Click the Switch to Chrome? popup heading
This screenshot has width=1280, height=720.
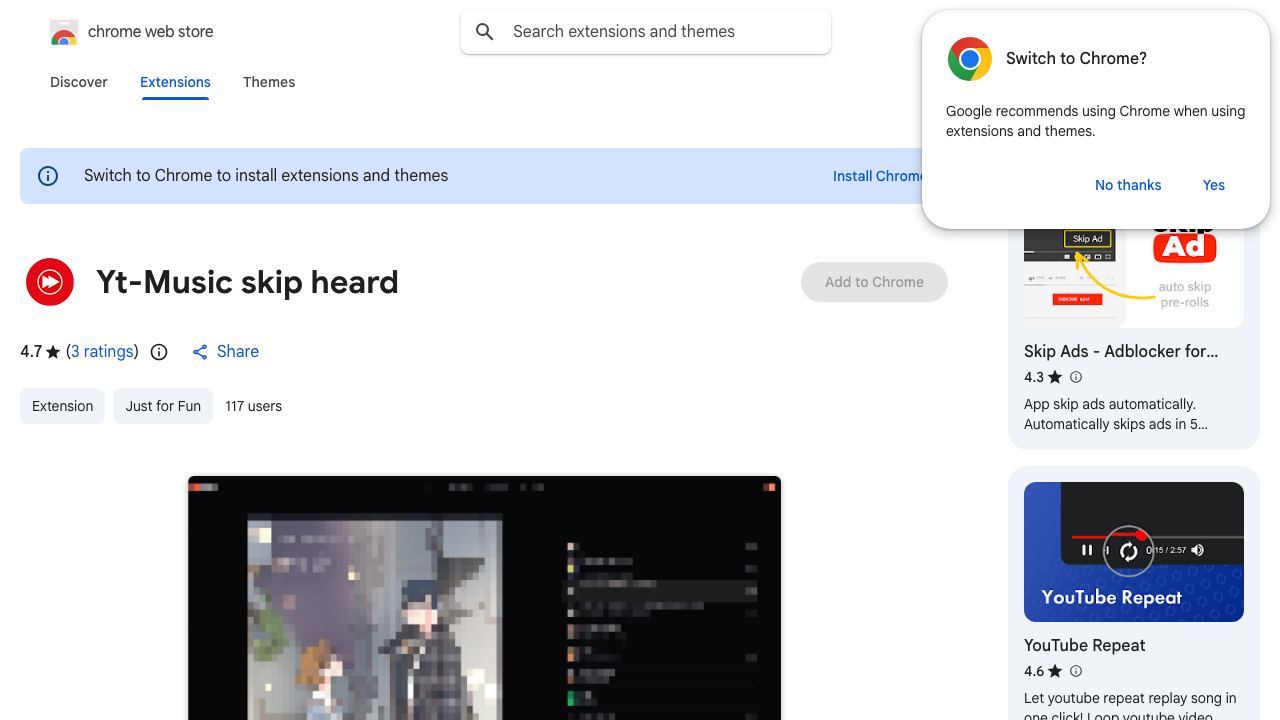click(1076, 59)
